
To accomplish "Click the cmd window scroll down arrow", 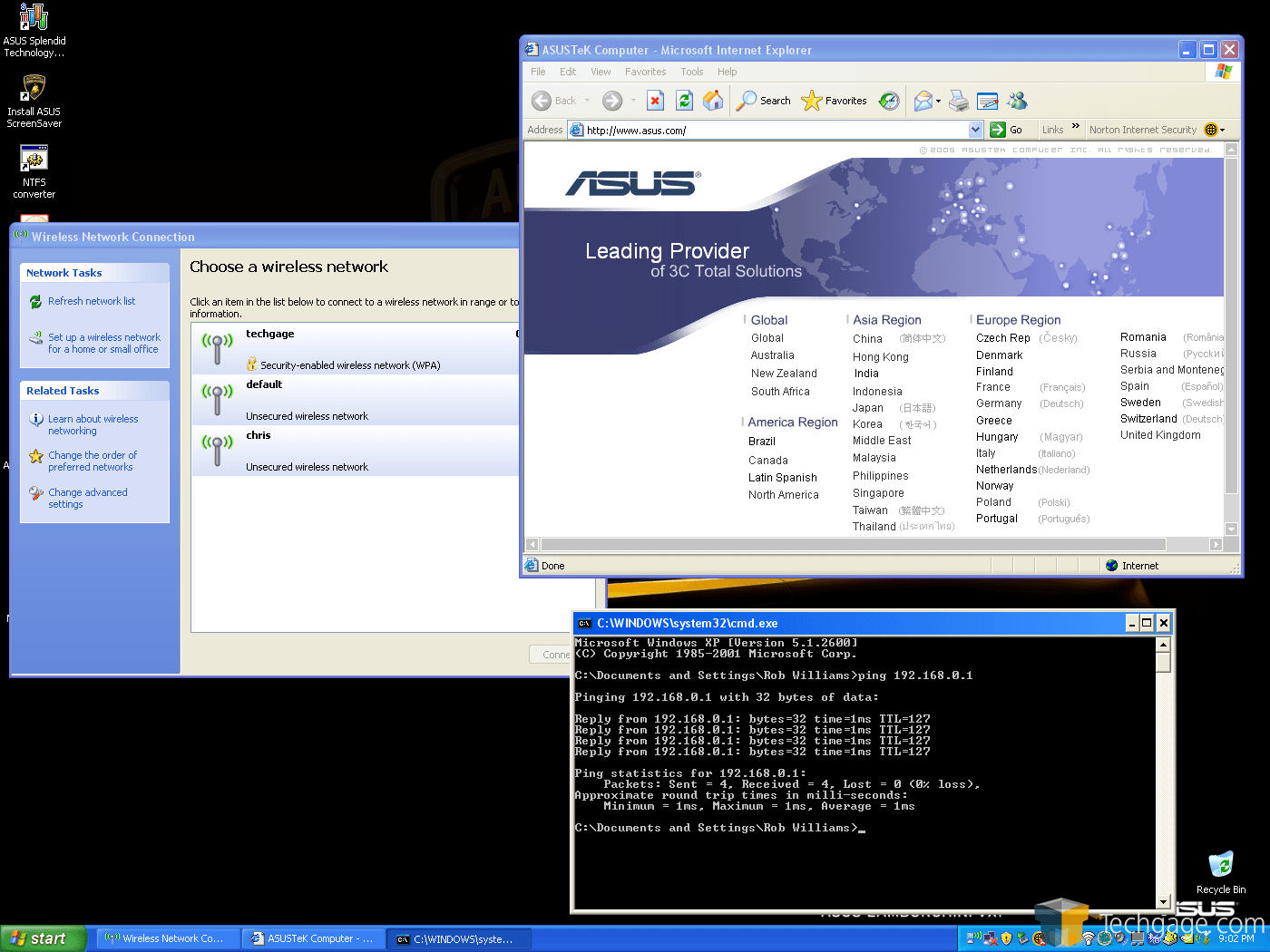I will click(1163, 901).
